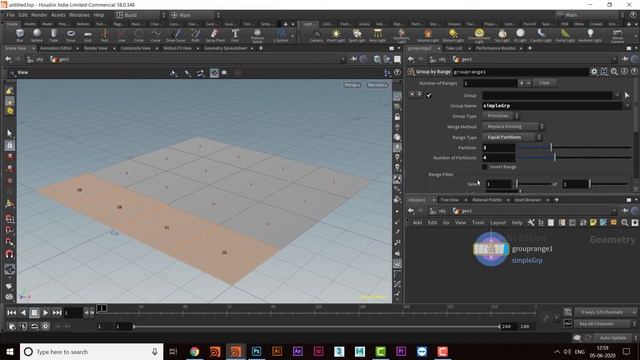Screen dimensions: 640x360
Task: Select the Tube shelf tool
Action: 54,35
